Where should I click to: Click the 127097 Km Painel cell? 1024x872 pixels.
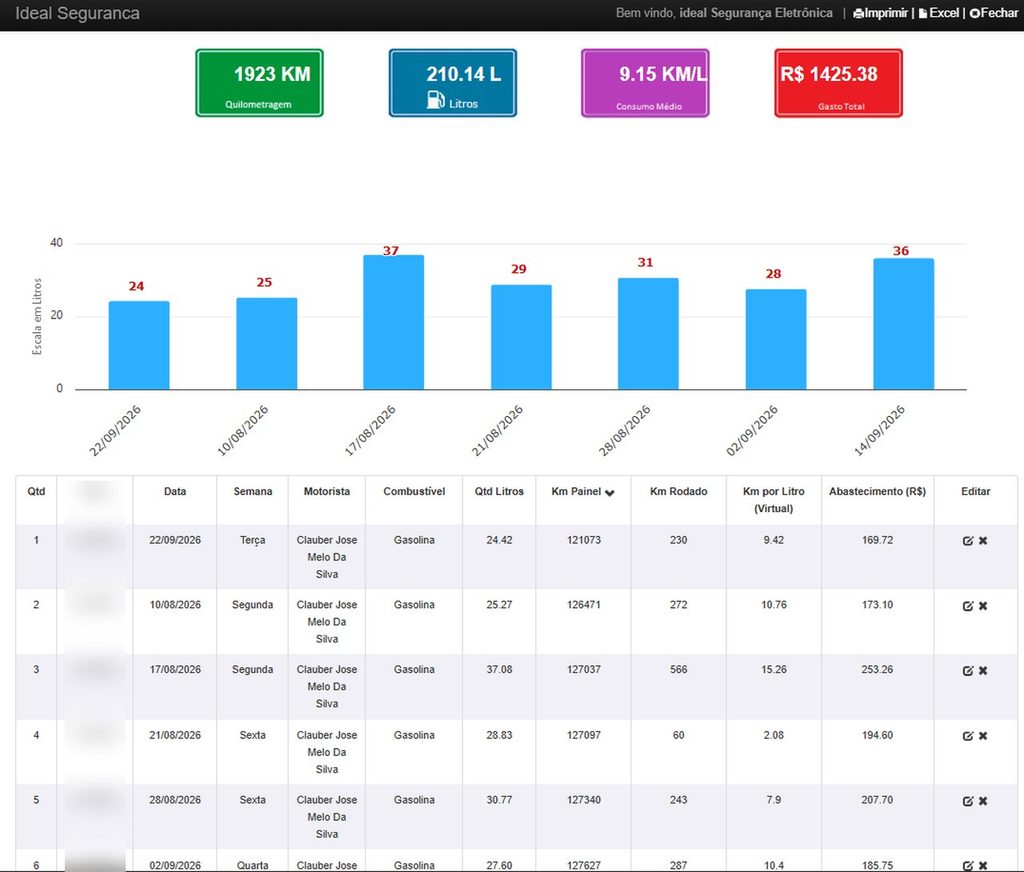coord(584,735)
